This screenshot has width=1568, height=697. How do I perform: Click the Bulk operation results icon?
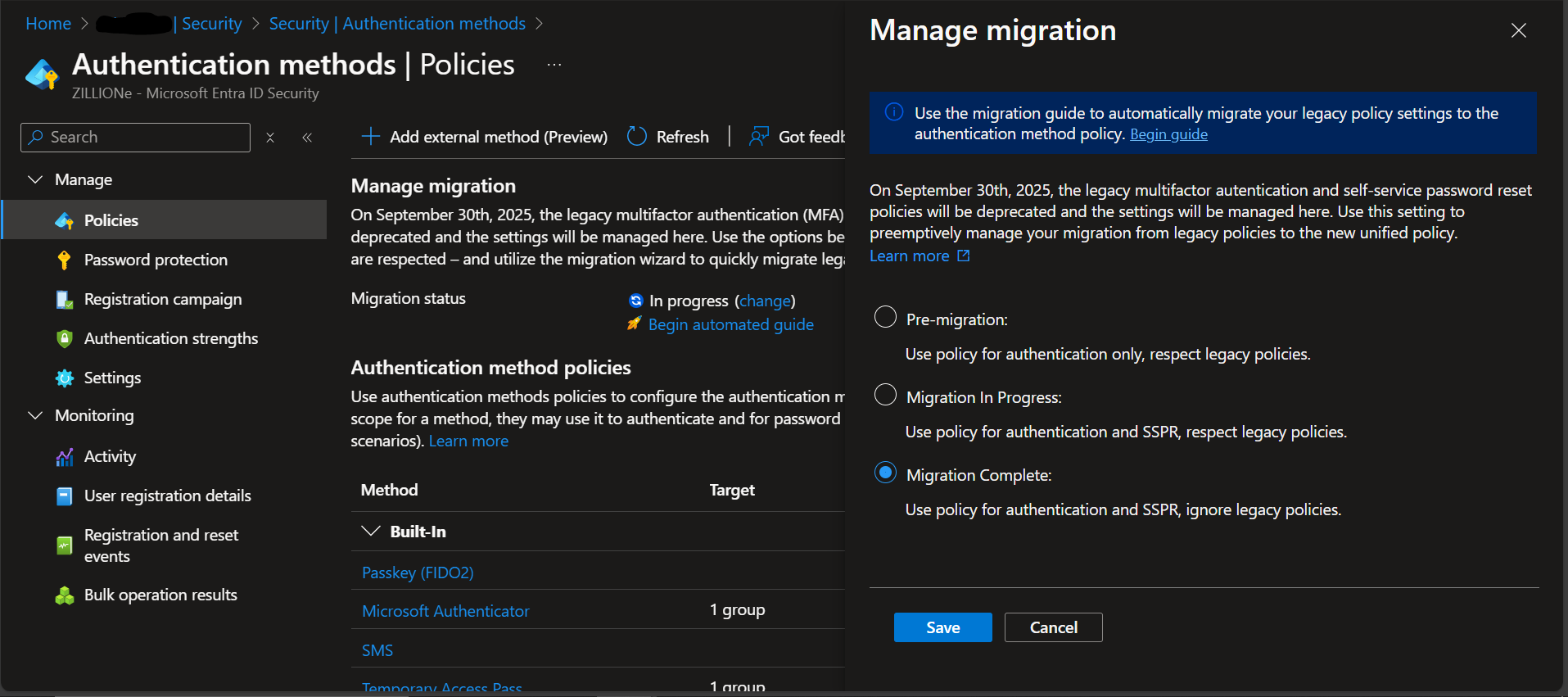(x=64, y=595)
